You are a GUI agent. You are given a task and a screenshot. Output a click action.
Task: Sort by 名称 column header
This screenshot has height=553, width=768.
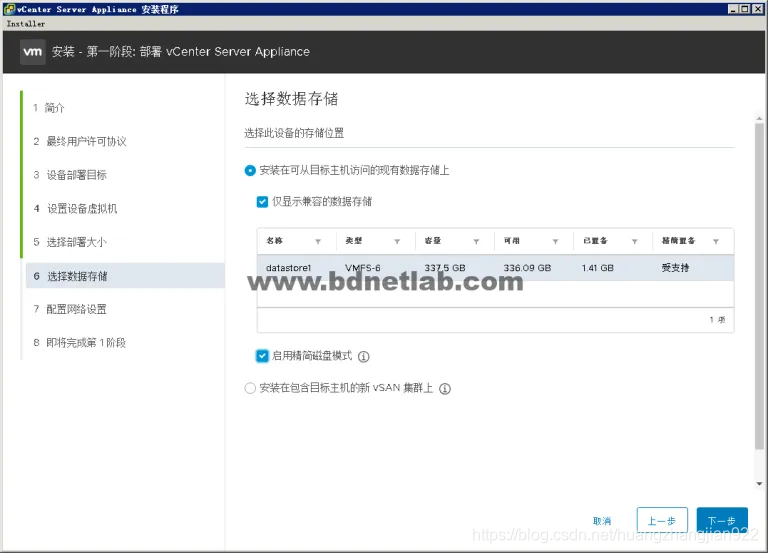pos(275,241)
